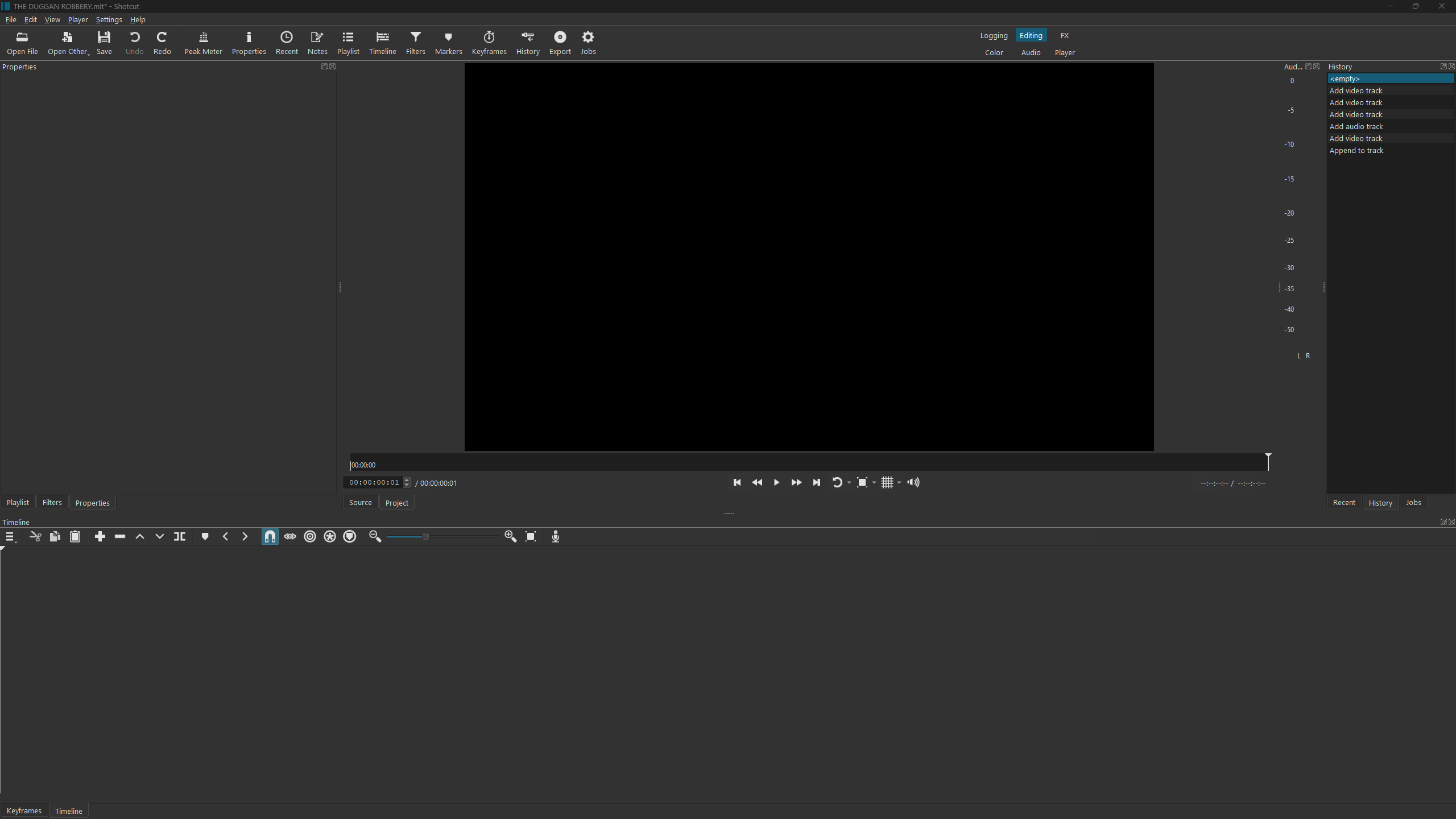
Task: Click Open Other toolbar button
Action: pos(68,43)
